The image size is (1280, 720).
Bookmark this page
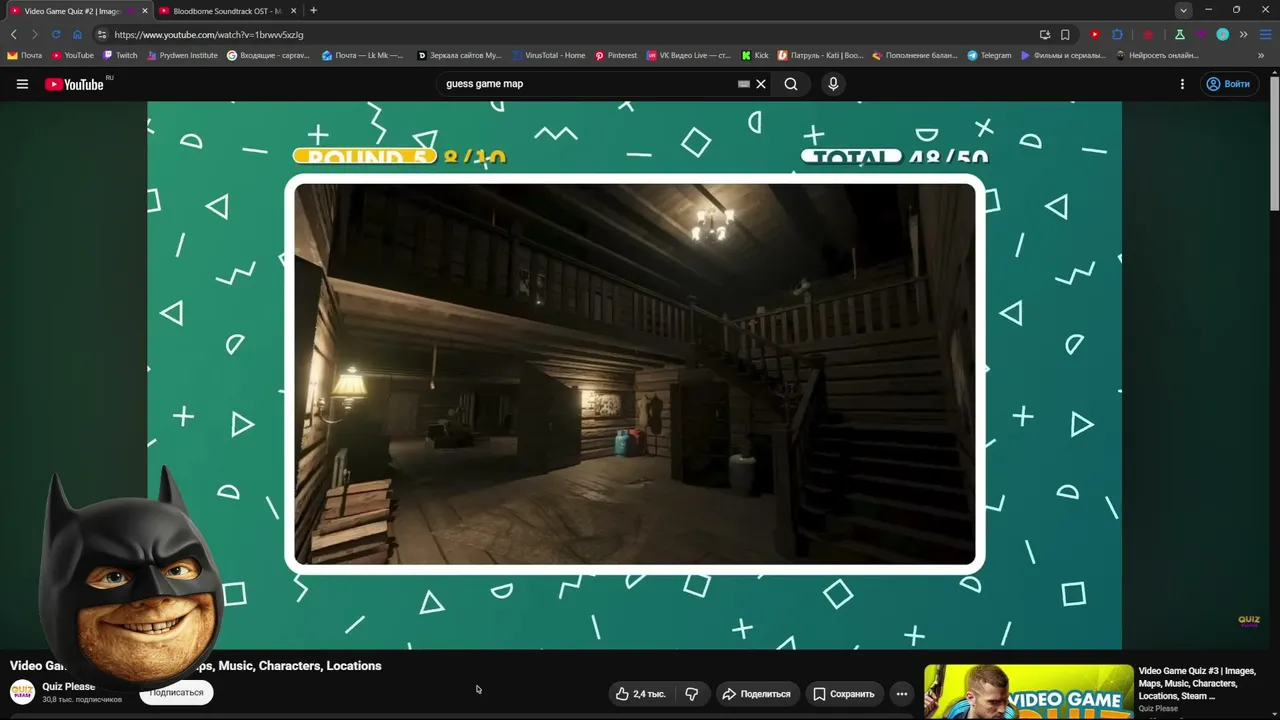click(1066, 34)
